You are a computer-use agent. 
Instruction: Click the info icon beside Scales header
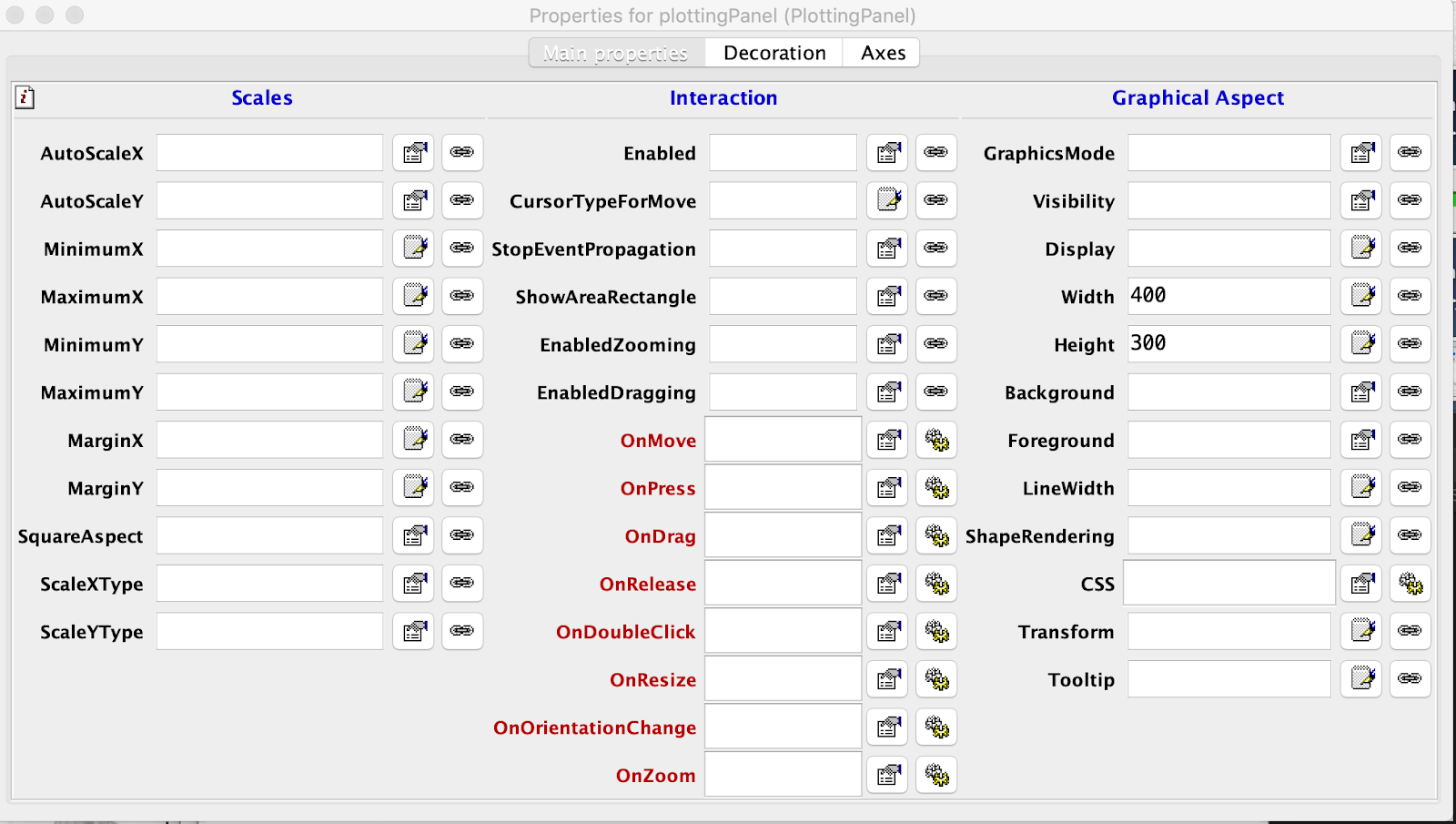pyautogui.click(x=25, y=97)
